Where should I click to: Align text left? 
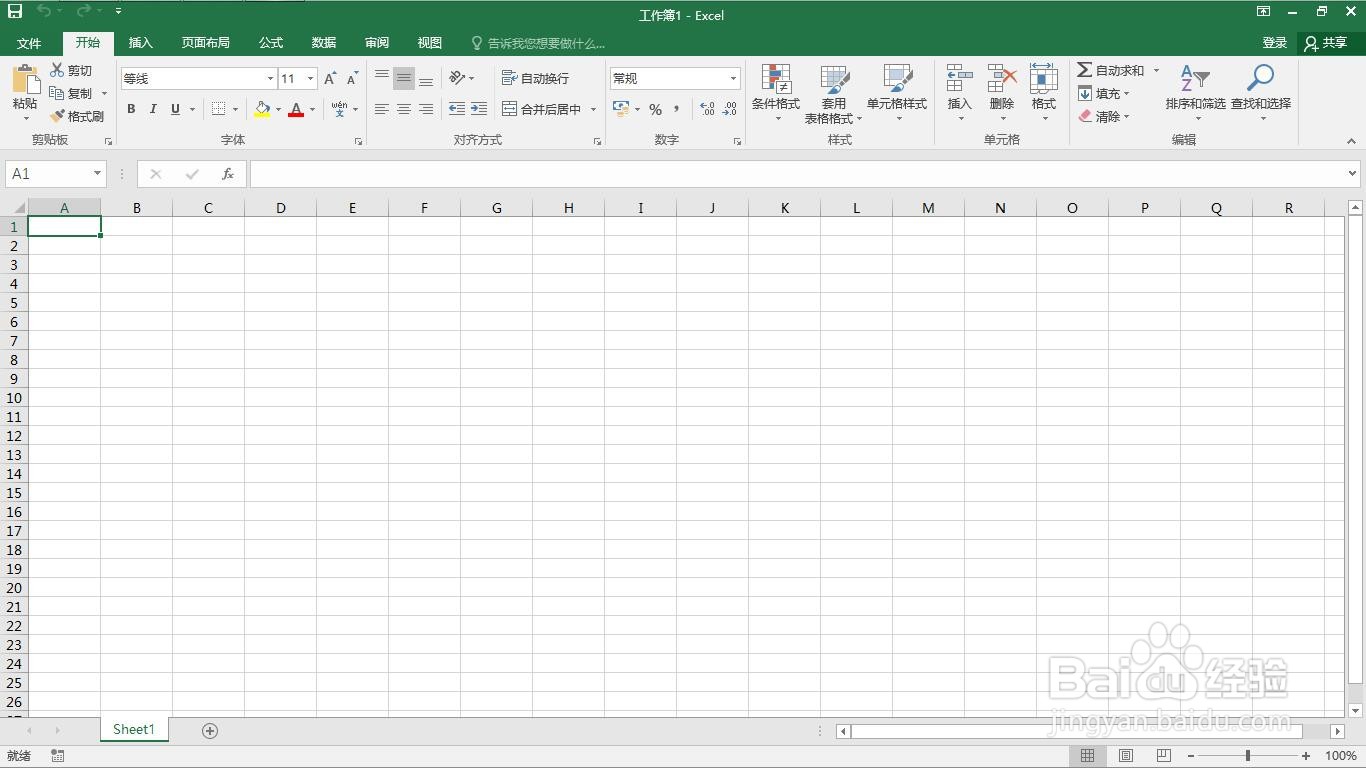coord(382,109)
